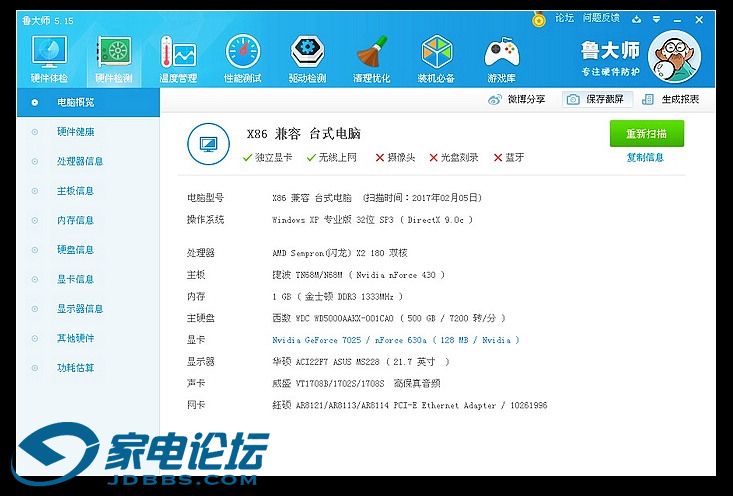Select 功耗估算 power estimate in sidebar
The width and height of the screenshot is (733, 496).
pyautogui.click(x=75, y=368)
